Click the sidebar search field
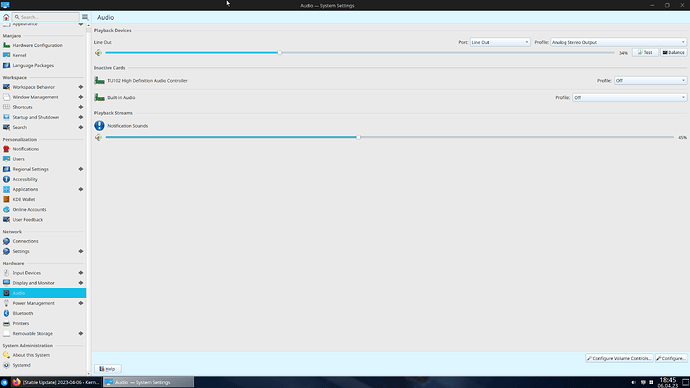Viewport: 690px width, 388px height. (46, 17)
